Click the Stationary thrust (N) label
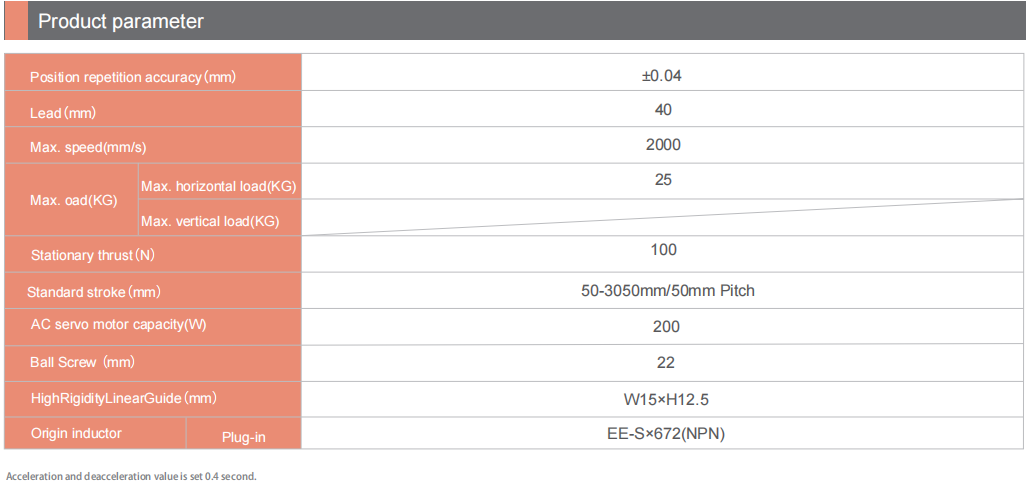The width and height of the screenshot is (1030, 503). (x=93, y=255)
